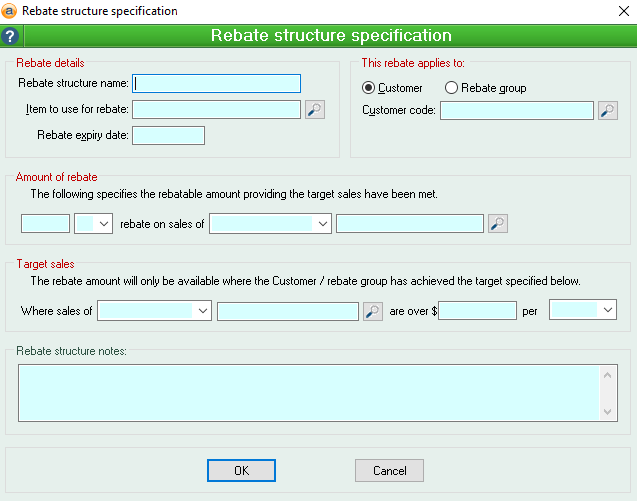Image resolution: width=637 pixels, height=501 pixels.
Task: Focus the Customer code input field
Action: 516,110
